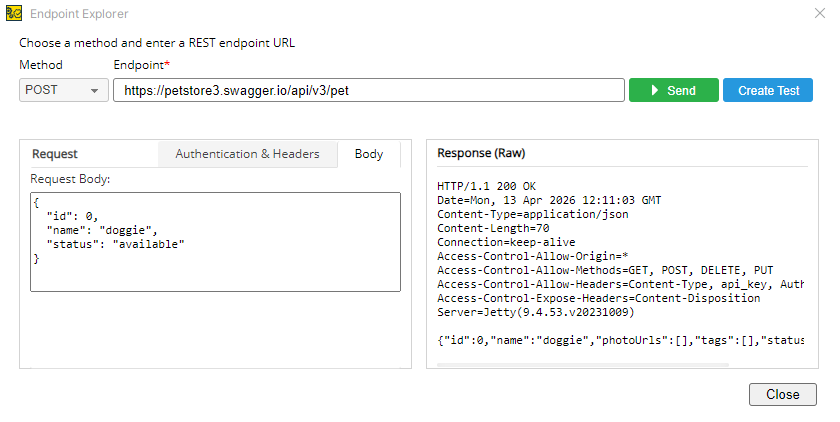Click the Access-Control-Allow-Origin=* line

[x=532, y=256]
